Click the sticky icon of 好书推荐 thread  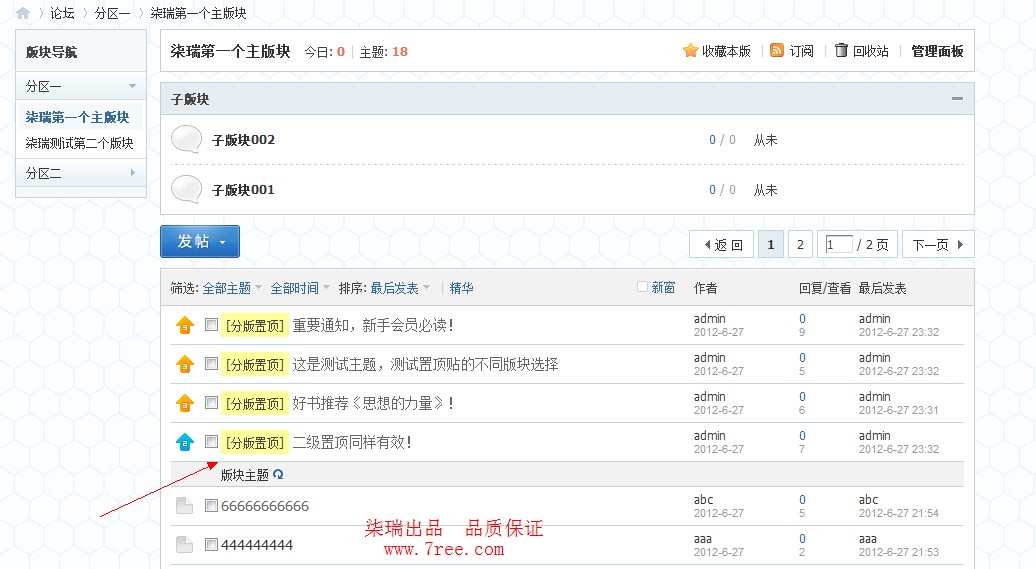(185, 403)
